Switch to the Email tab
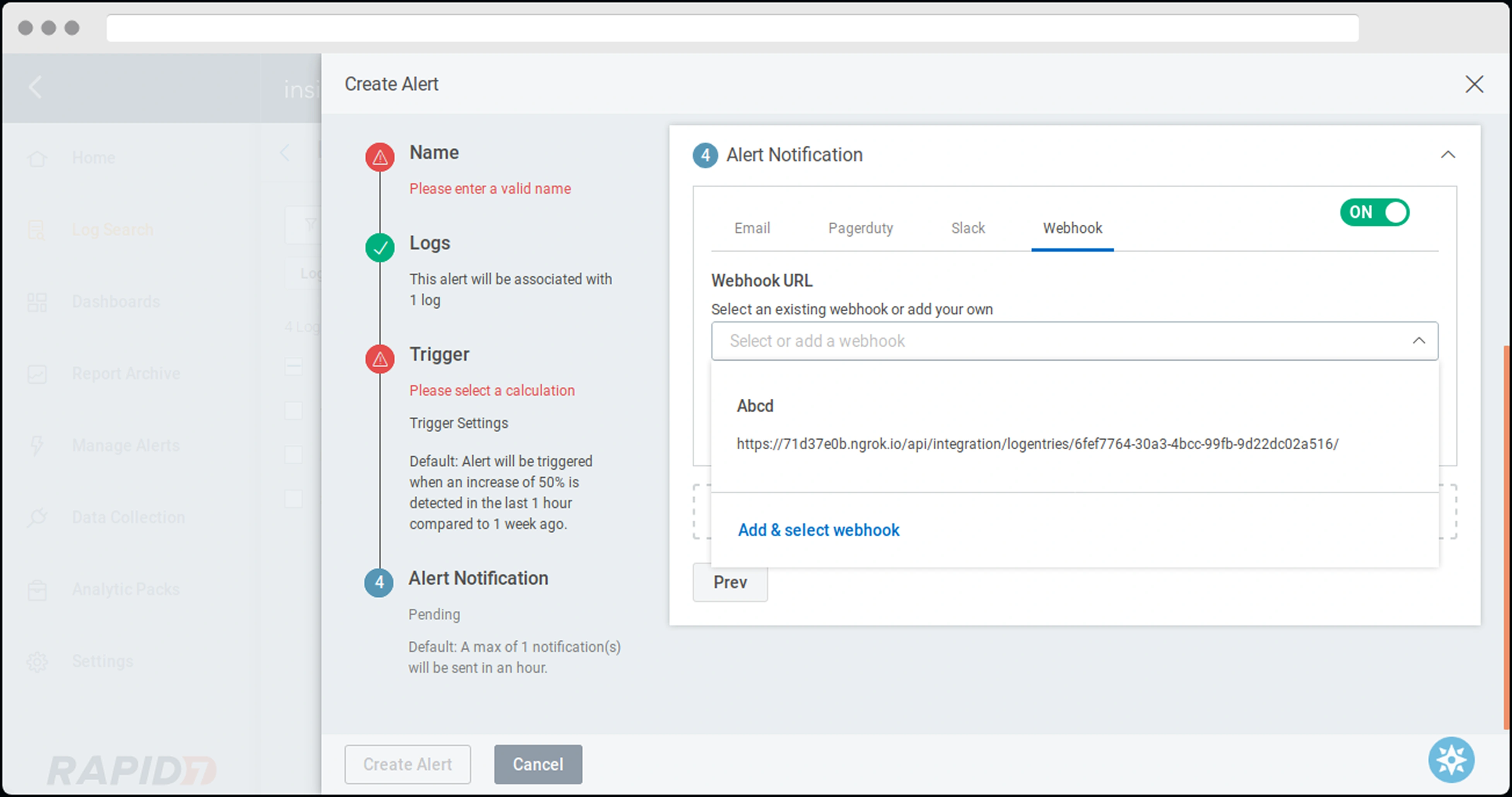The width and height of the screenshot is (1512, 797). (x=752, y=228)
